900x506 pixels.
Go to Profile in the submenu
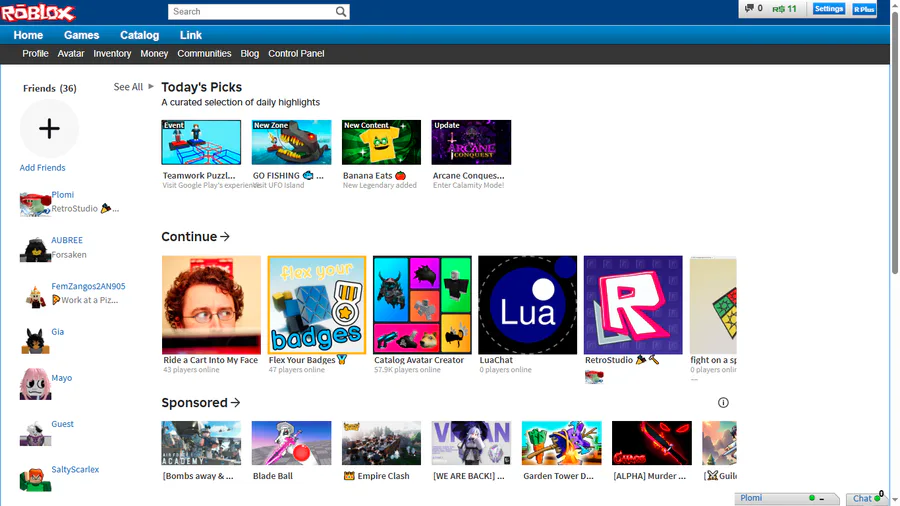pyautogui.click(x=35, y=53)
